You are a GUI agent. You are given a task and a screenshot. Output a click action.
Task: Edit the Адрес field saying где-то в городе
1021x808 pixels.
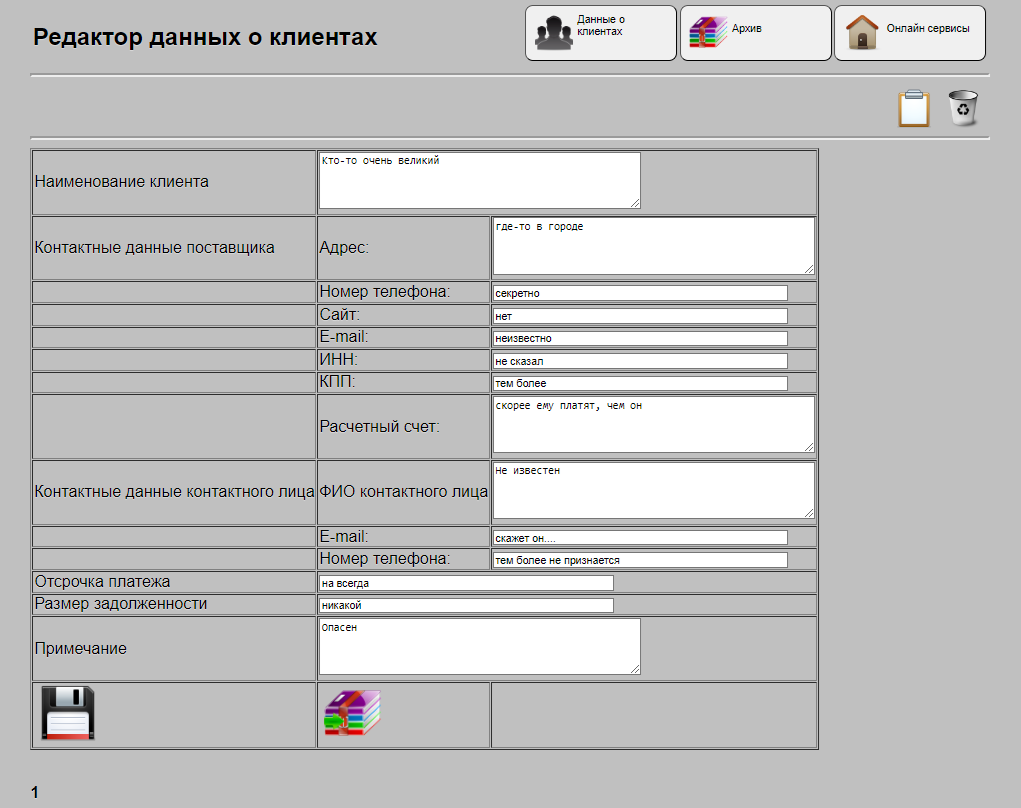point(652,246)
